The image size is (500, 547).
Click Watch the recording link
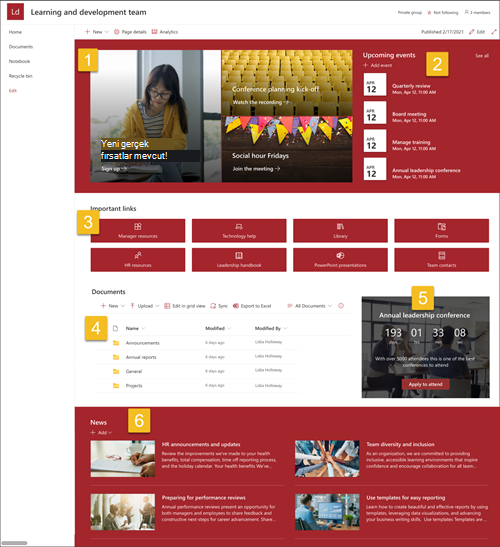click(x=261, y=102)
